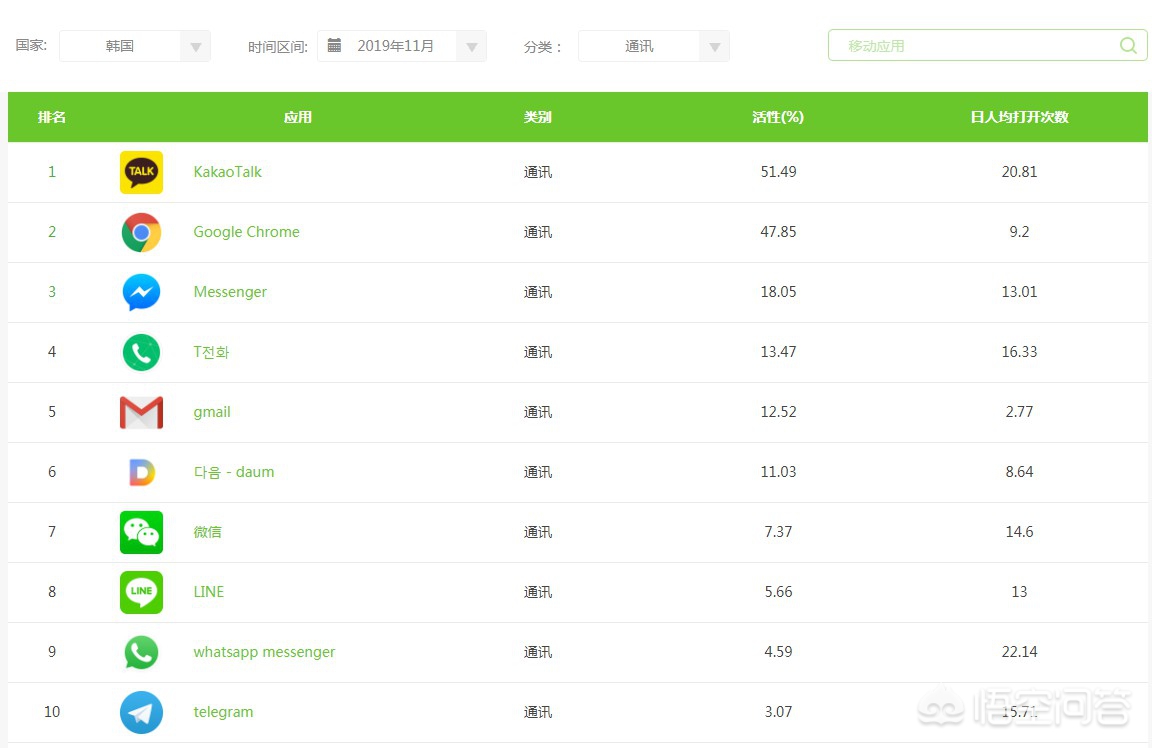The height and width of the screenshot is (748, 1152).
Task: Click the 应用 column header
Action: 298,117
